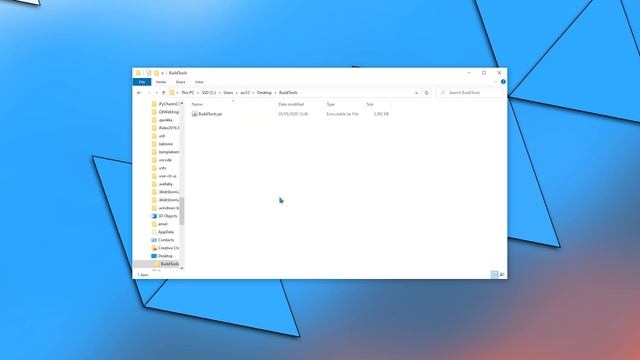Screen dimensions: 640x360
Task: Click the folder icon in the address bar
Action: coord(172,93)
